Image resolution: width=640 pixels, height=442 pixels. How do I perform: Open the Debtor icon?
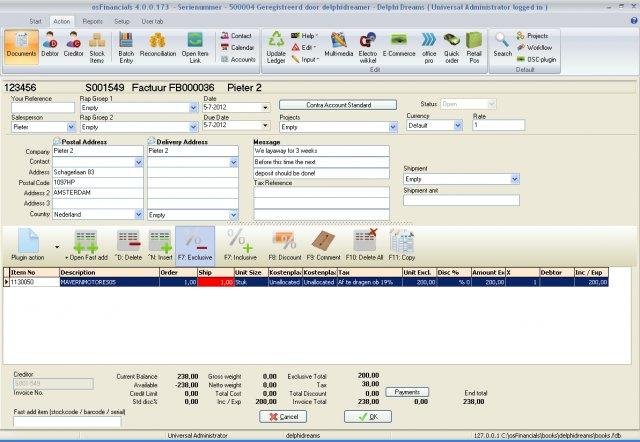pyautogui.click(x=50, y=44)
